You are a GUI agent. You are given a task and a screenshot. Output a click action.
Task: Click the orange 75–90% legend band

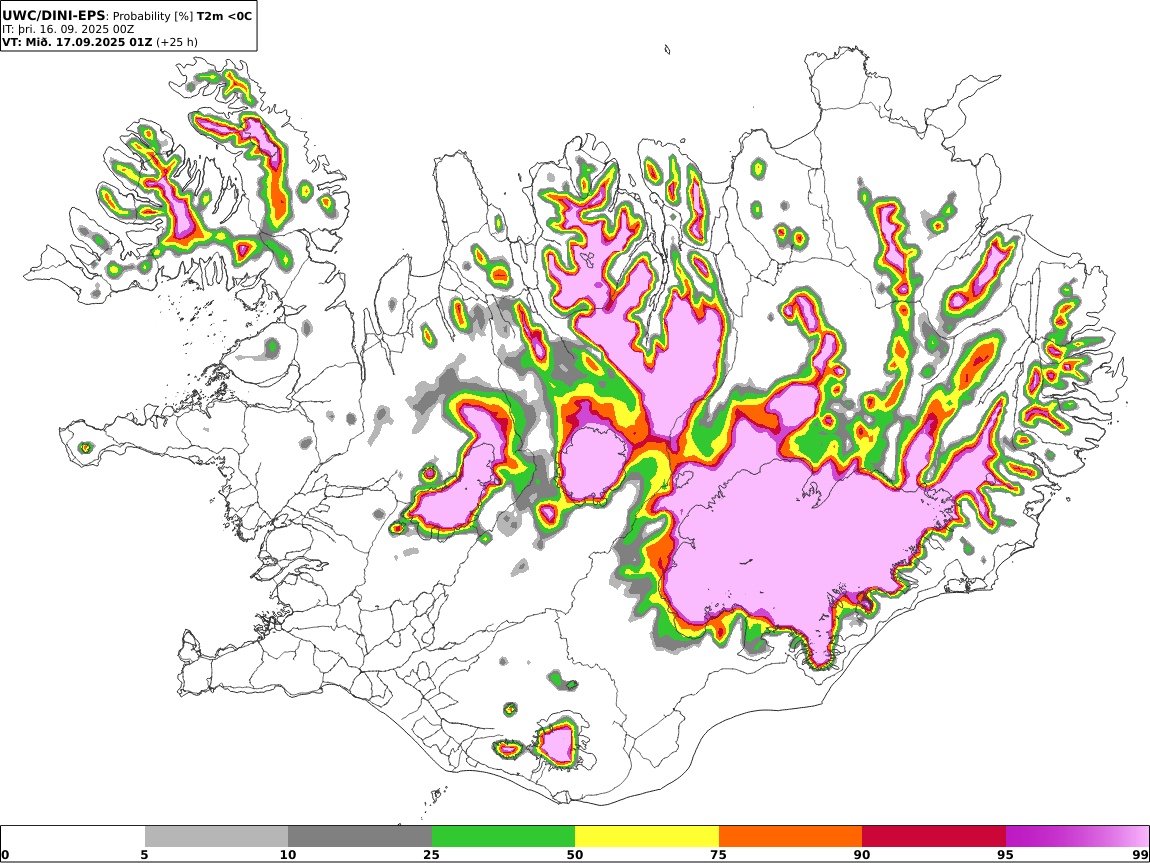pos(791,836)
